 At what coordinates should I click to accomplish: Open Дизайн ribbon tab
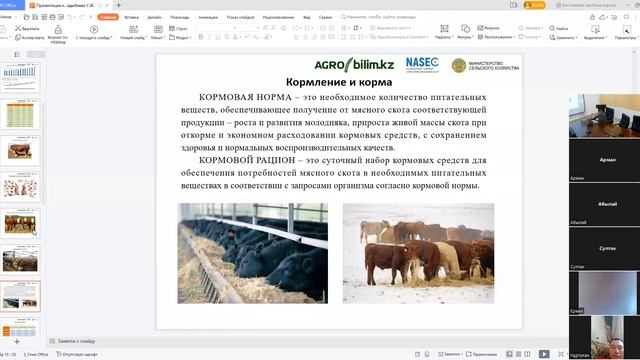[154, 17]
